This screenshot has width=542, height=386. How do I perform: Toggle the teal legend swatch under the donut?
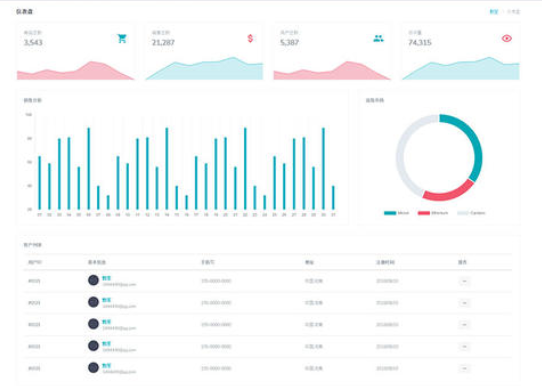(x=390, y=213)
